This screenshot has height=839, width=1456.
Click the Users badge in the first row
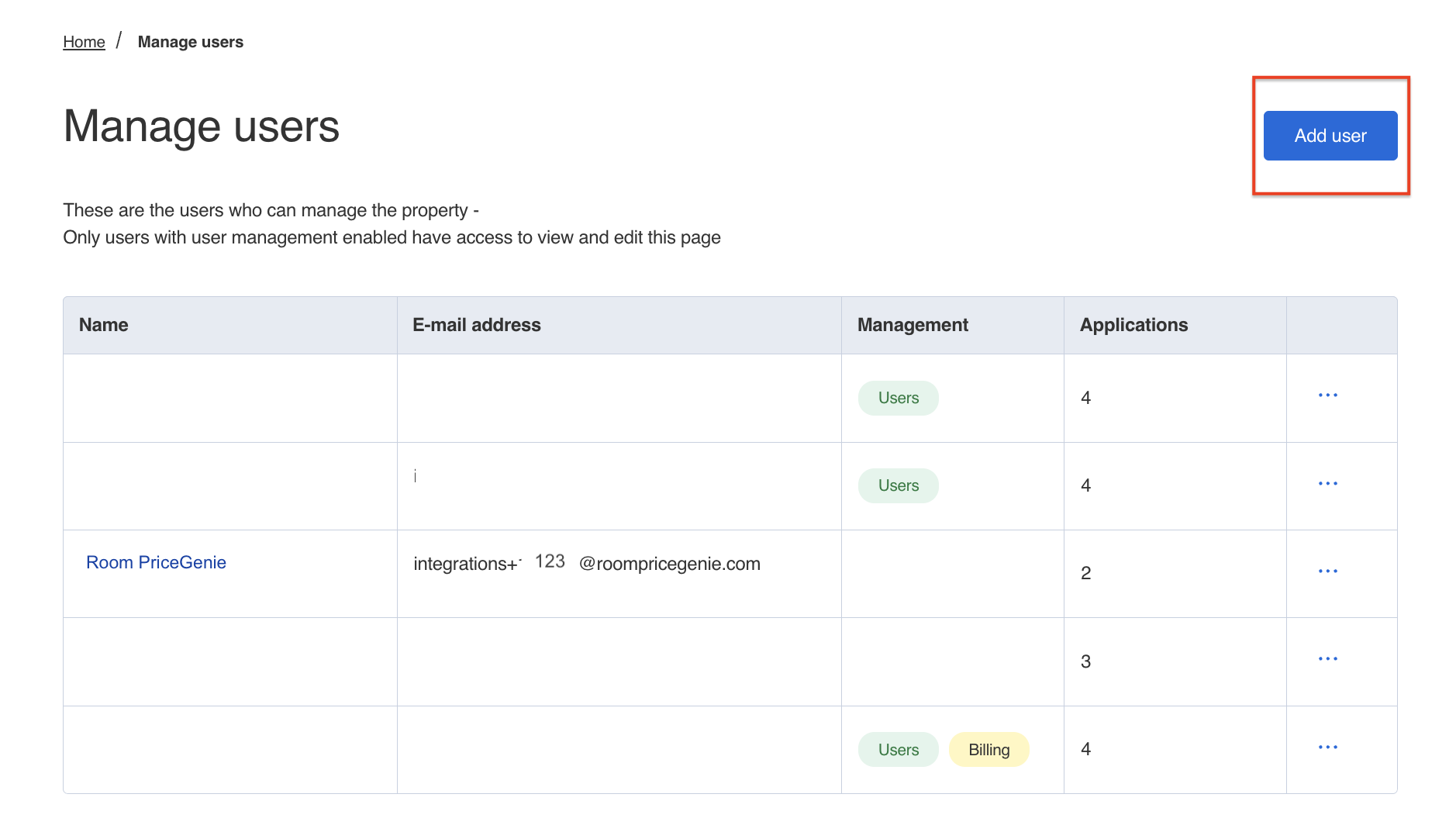click(898, 398)
